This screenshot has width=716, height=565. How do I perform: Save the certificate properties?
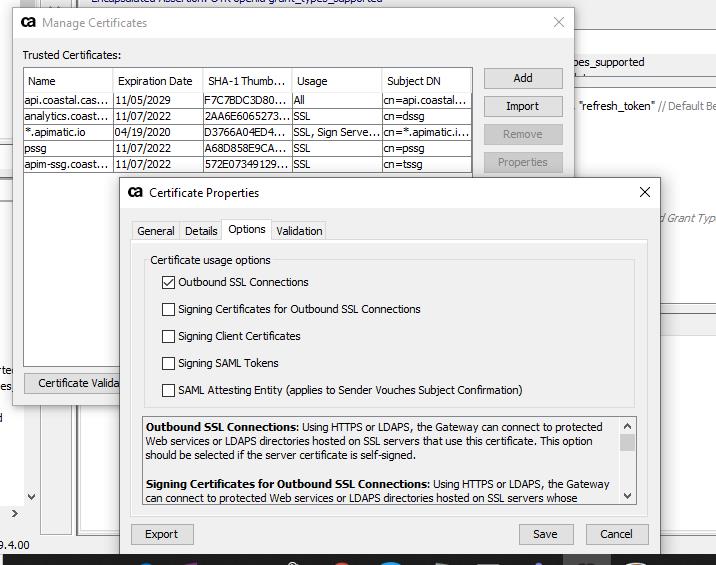pyautogui.click(x=545, y=534)
